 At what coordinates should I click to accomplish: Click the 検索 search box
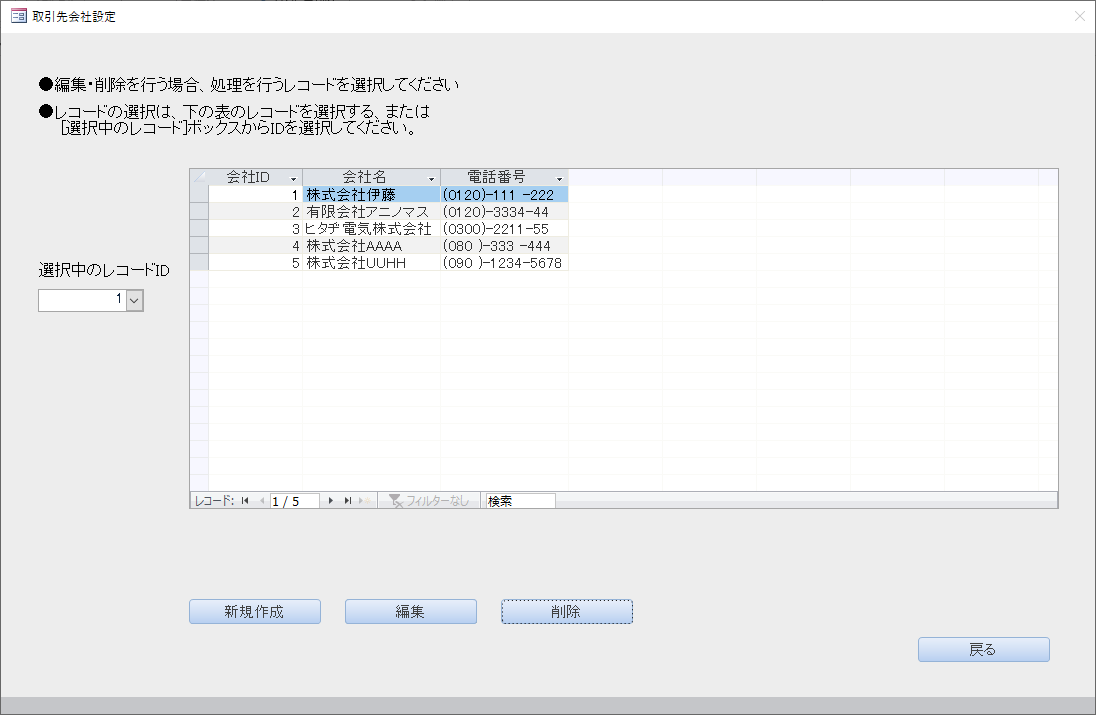[519, 501]
